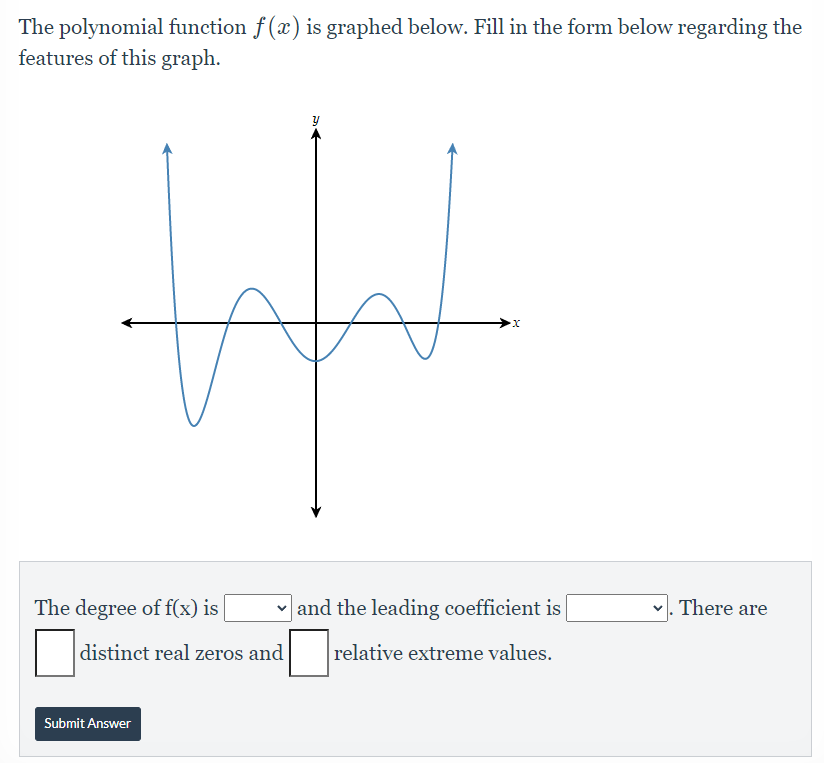Click the y-axis label on the graph
824x763 pixels.
tap(314, 118)
